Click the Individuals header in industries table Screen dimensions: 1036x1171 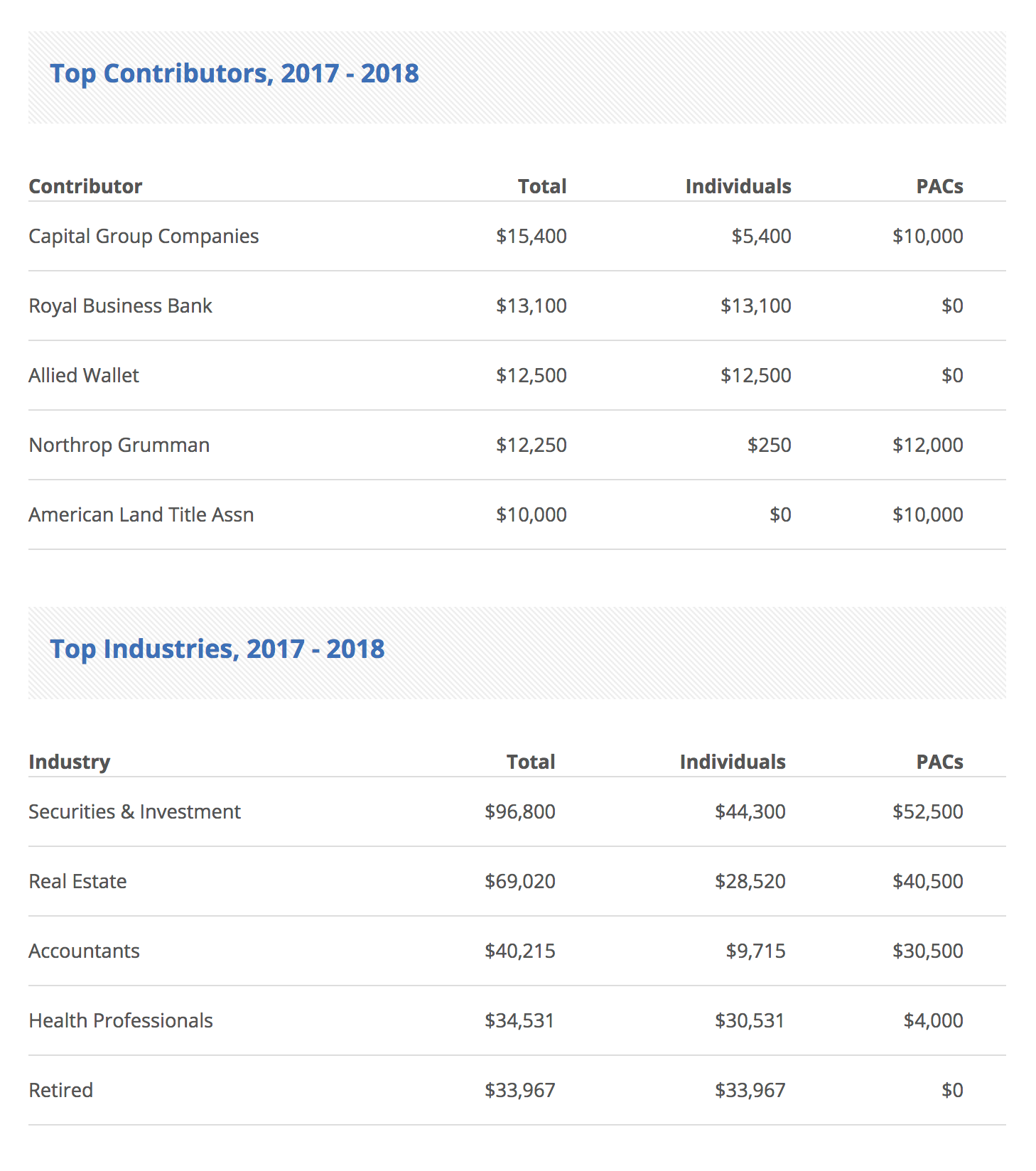click(x=733, y=762)
